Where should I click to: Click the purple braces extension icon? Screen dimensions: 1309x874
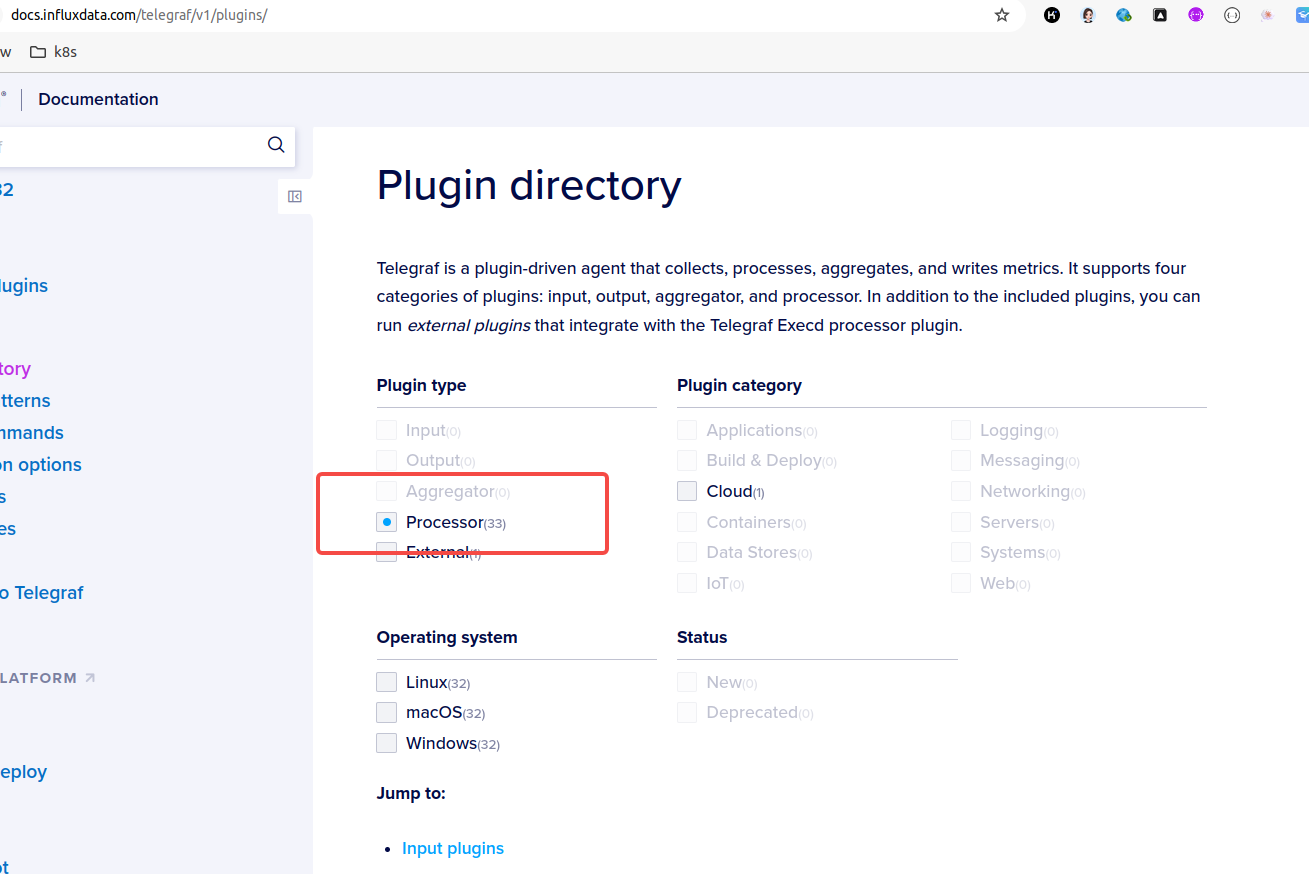(1196, 15)
